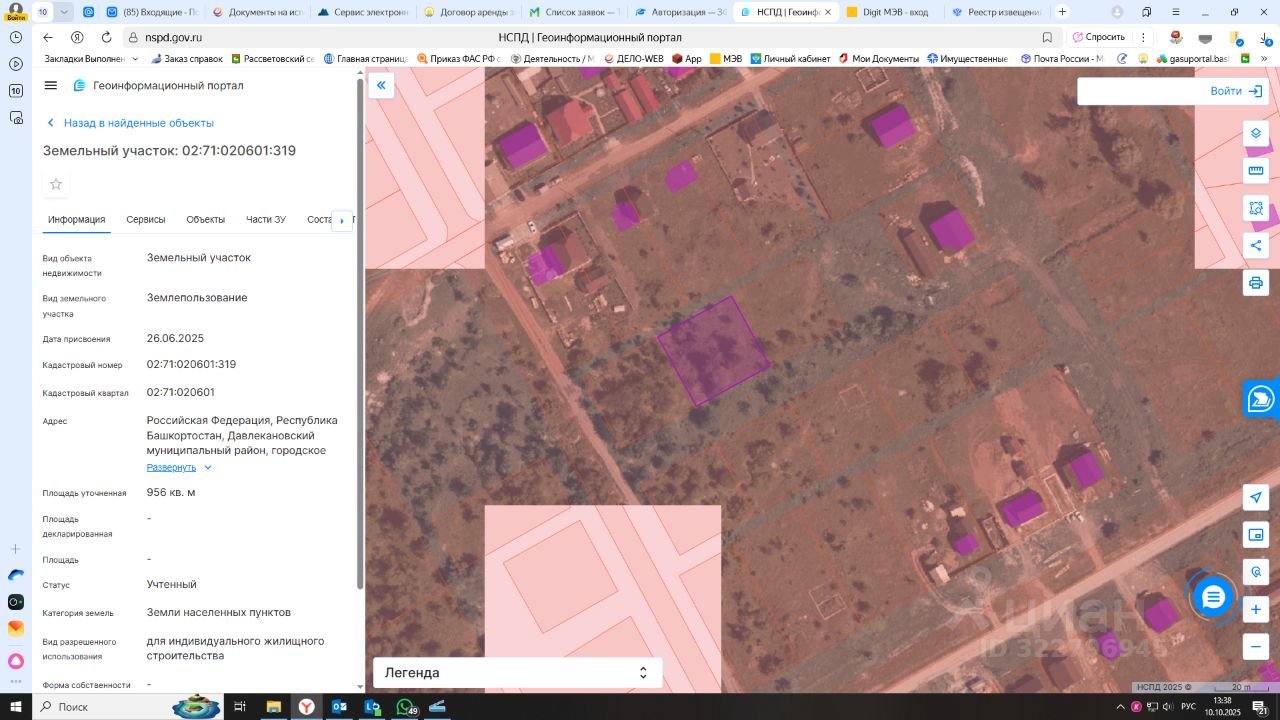The width and height of the screenshot is (1280, 720).
Task: Open the Части ЗУ tab
Action: (266, 220)
